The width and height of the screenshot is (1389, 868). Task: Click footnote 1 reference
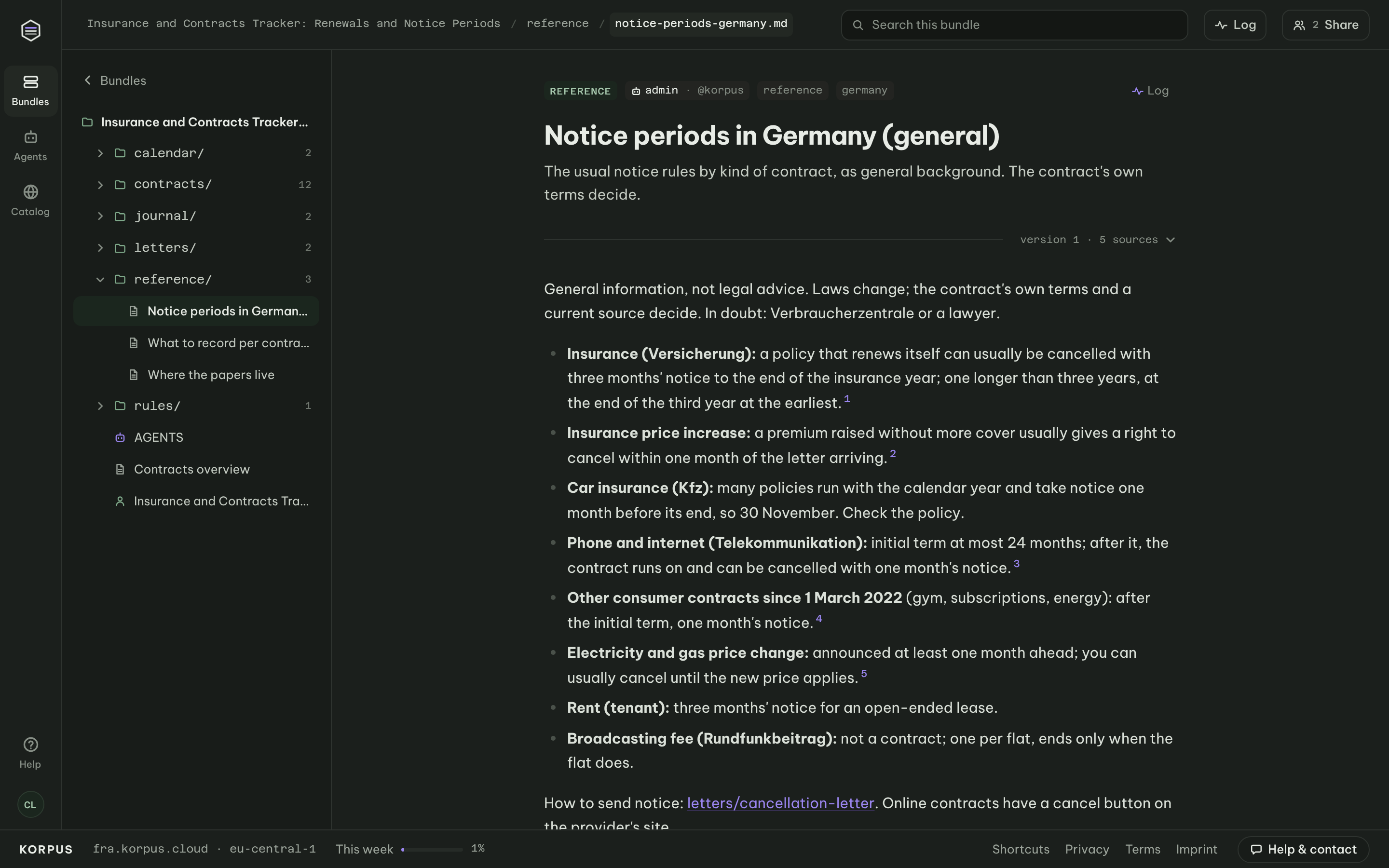click(846, 398)
